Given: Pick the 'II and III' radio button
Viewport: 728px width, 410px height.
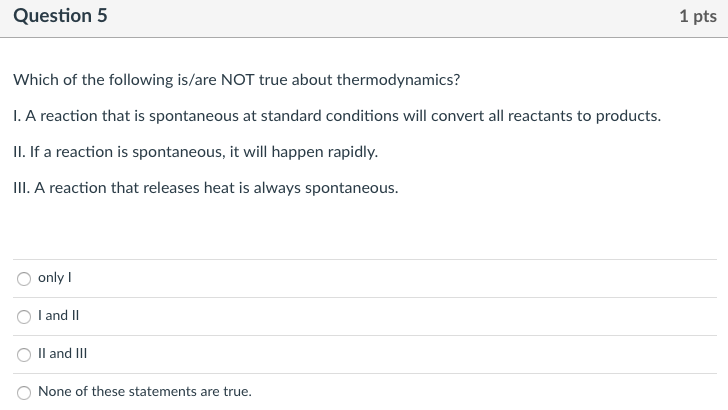Looking at the screenshot, I should click(x=24, y=355).
